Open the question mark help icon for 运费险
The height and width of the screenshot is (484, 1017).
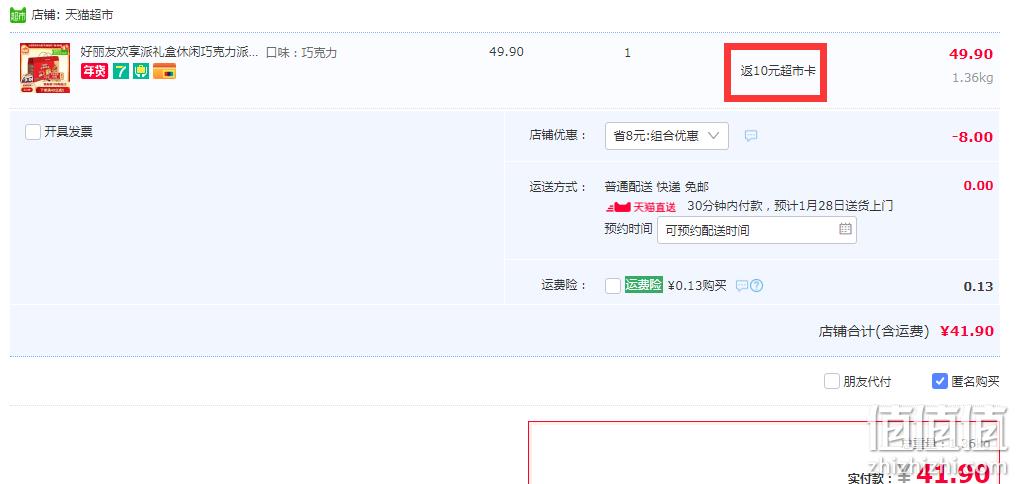click(756, 285)
